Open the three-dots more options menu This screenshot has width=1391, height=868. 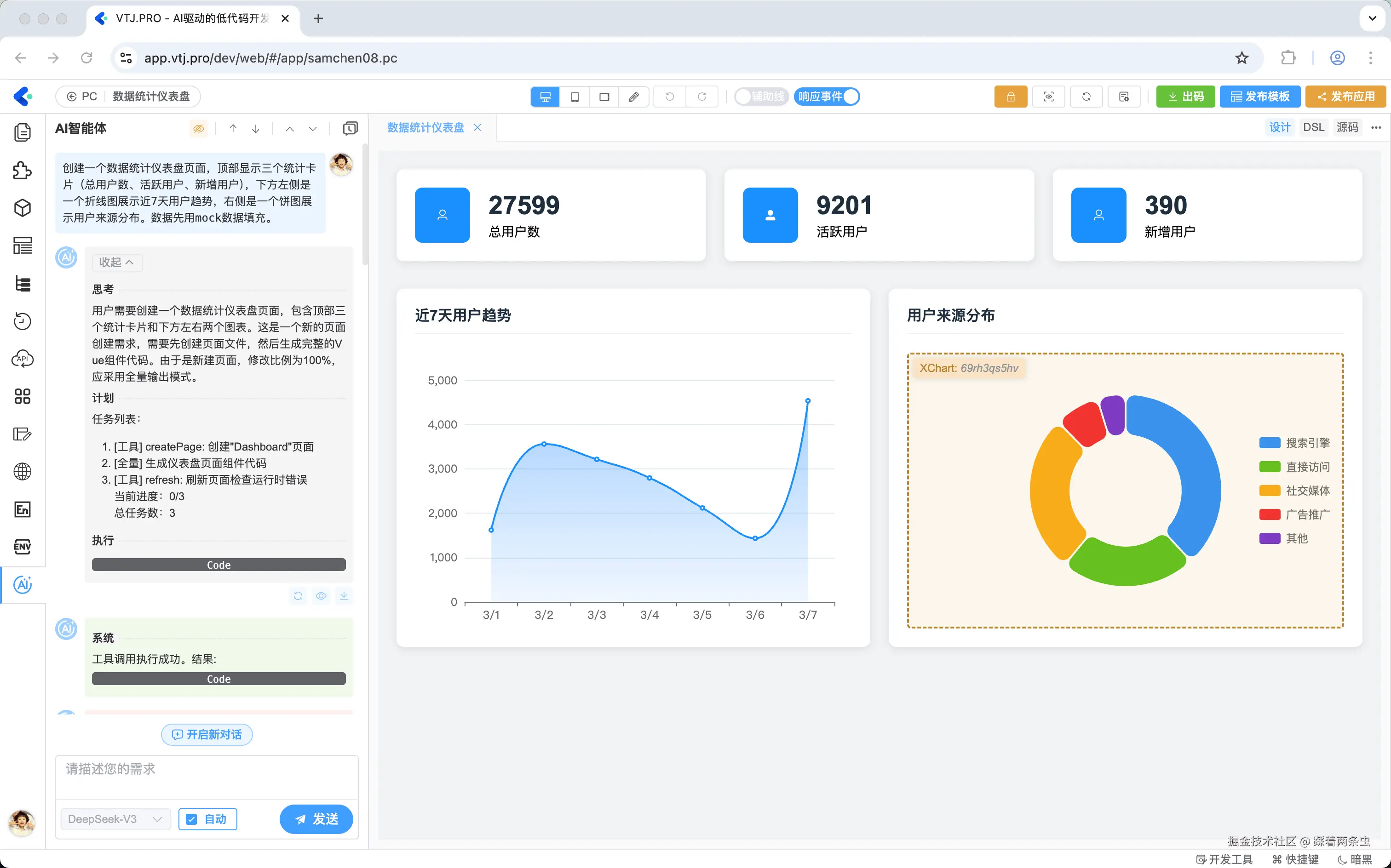pyautogui.click(x=1376, y=127)
